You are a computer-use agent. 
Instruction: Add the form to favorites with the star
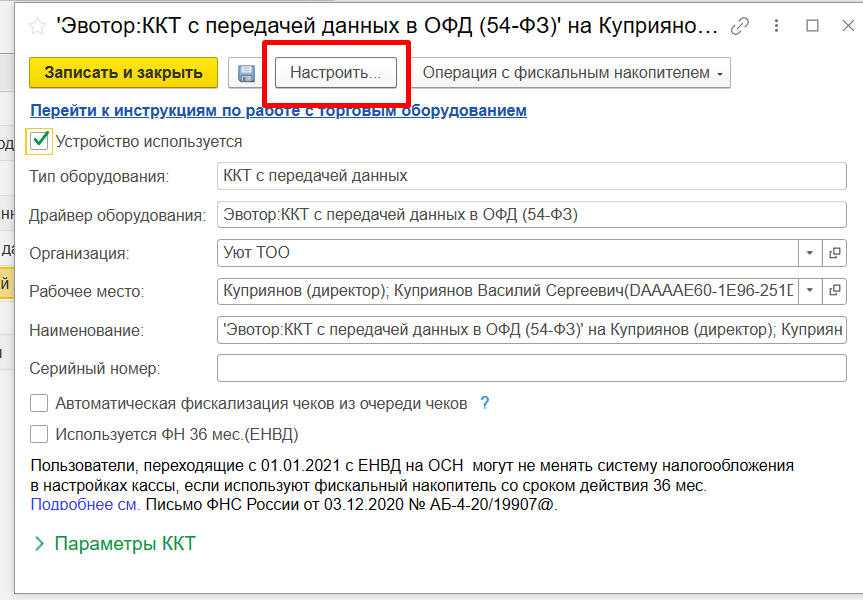click(x=39, y=26)
